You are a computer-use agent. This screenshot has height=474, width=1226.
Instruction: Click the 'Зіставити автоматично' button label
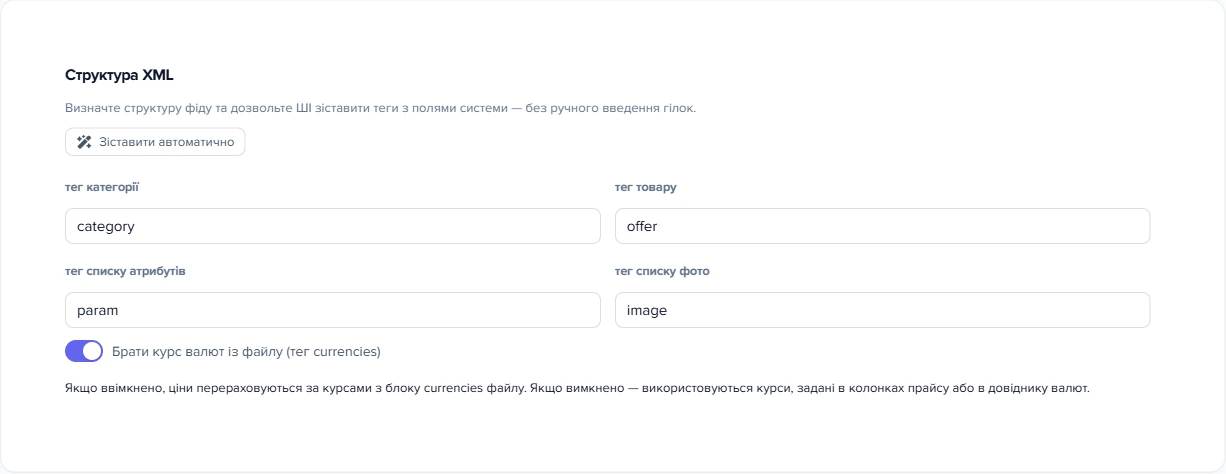[167, 142]
